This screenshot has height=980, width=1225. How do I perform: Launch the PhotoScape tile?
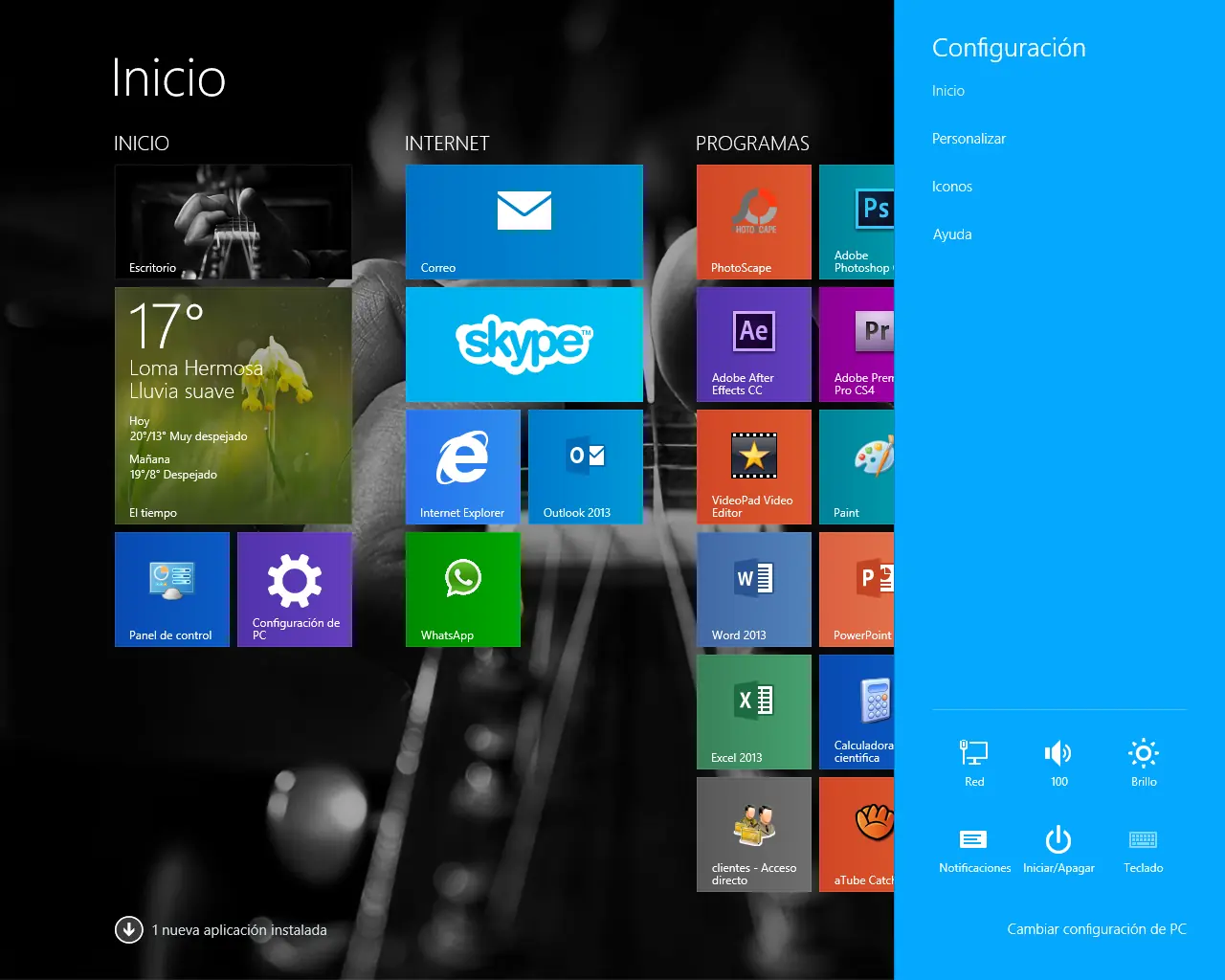coord(754,222)
